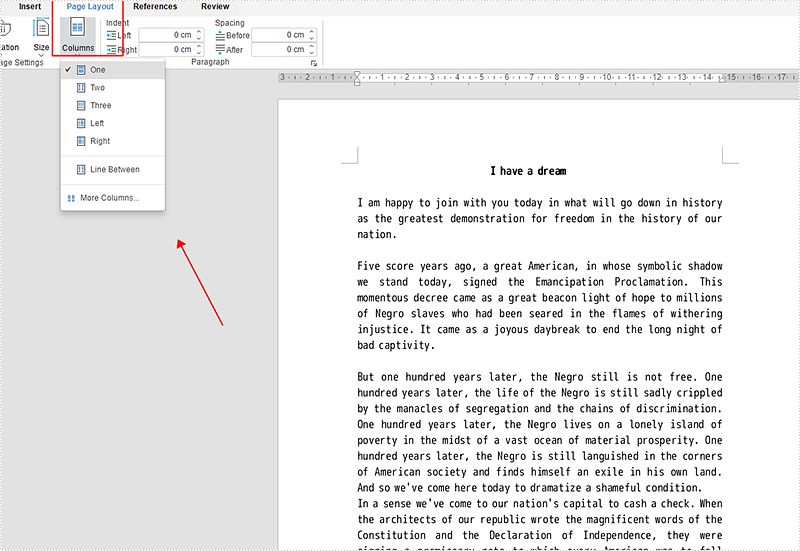
Task: Decrease Spacing After with down arrow
Action: tap(312, 53)
